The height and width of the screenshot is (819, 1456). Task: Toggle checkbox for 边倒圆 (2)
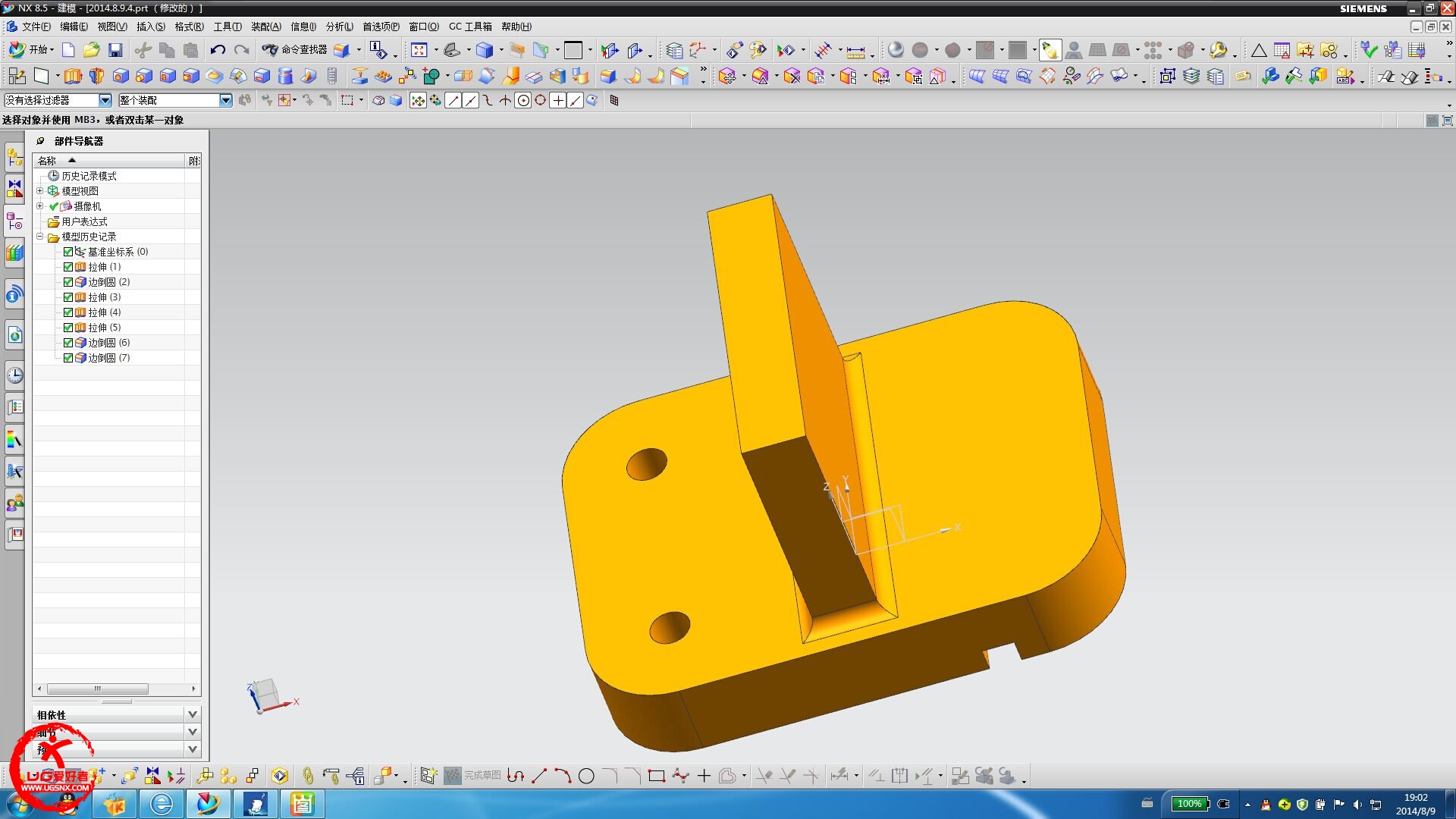point(68,282)
